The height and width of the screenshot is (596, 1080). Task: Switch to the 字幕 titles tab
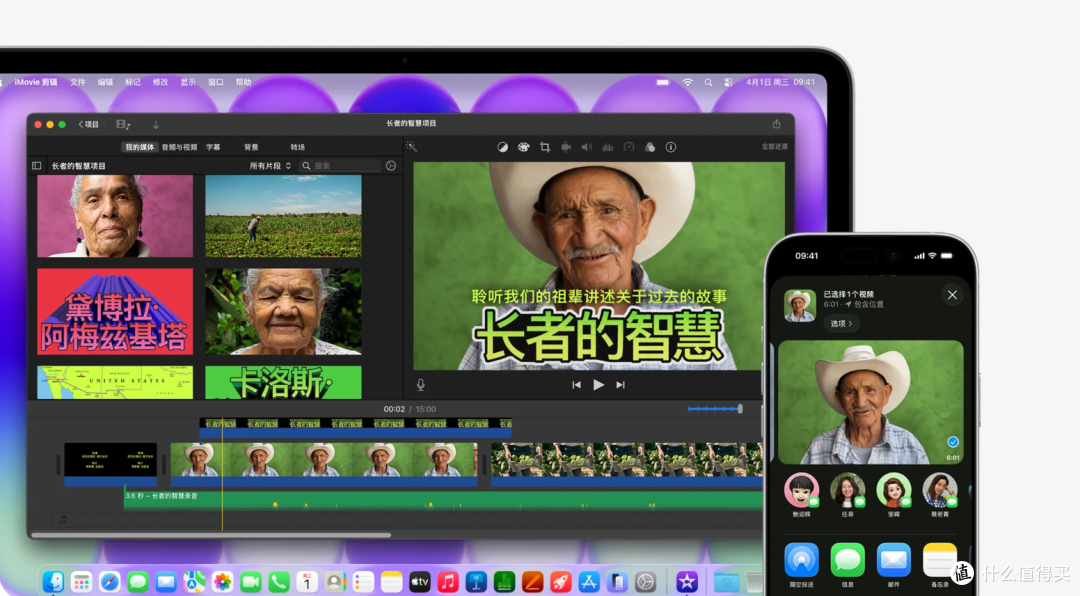point(214,147)
